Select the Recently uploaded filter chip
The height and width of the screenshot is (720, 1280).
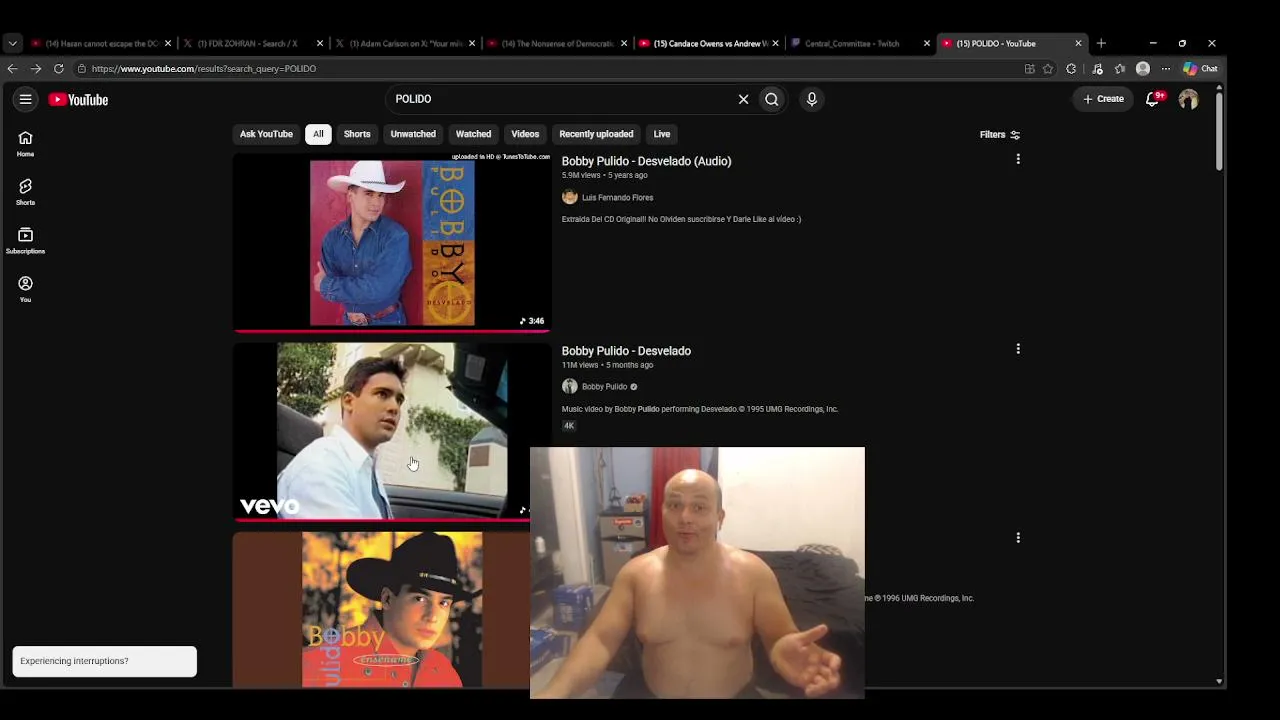coord(596,134)
